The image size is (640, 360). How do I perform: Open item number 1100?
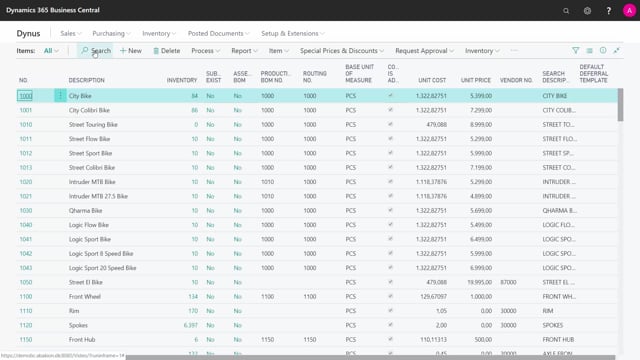tap(25, 296)
